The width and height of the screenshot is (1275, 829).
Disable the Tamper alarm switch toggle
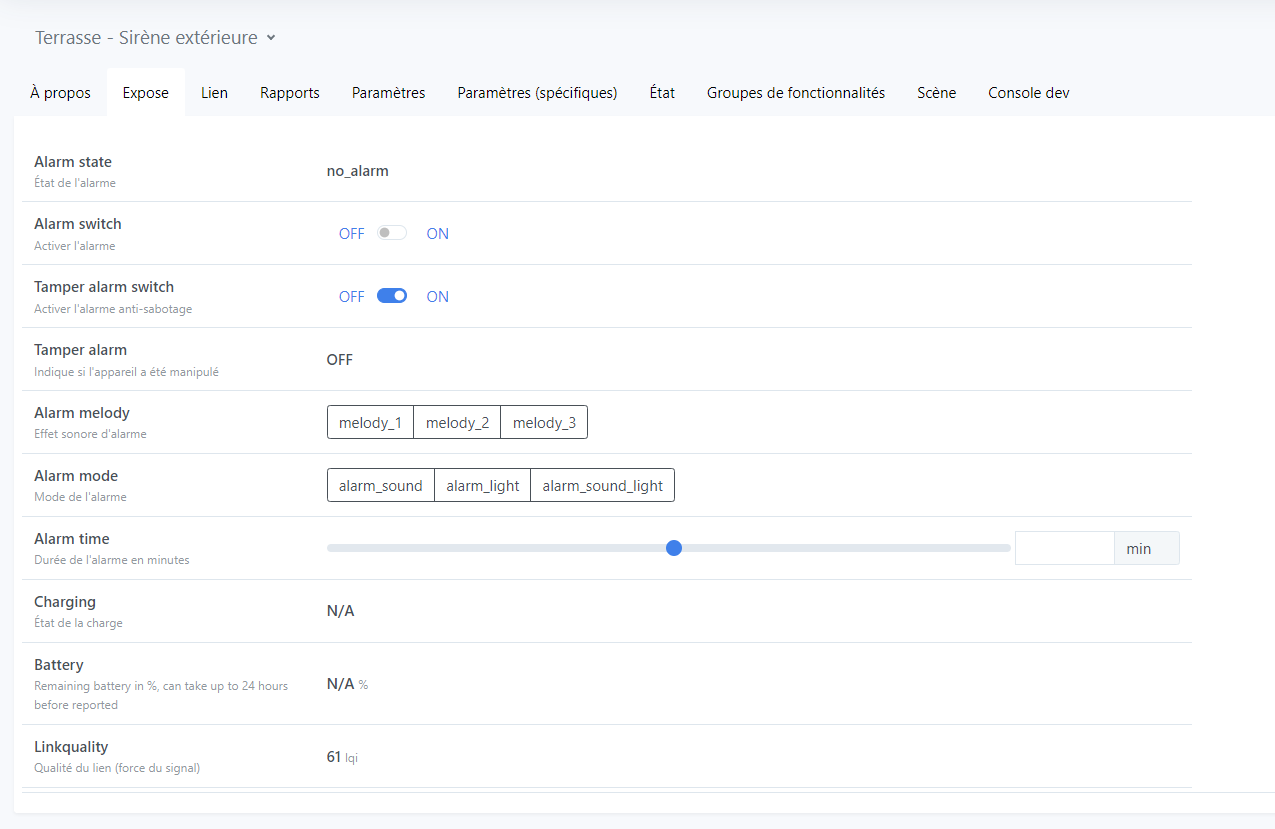(x=391, y=296)
